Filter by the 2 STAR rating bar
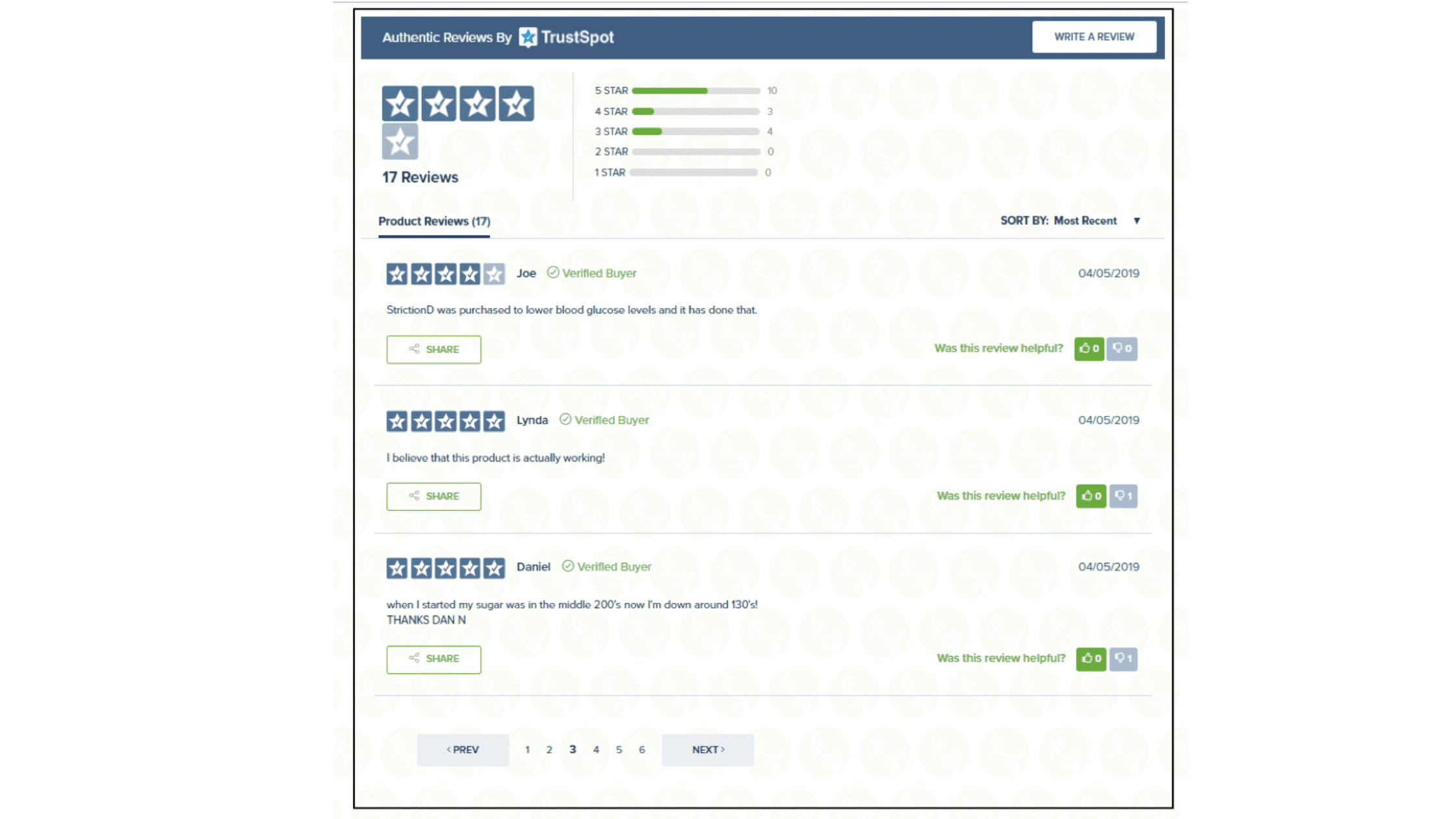 (695, 151)
